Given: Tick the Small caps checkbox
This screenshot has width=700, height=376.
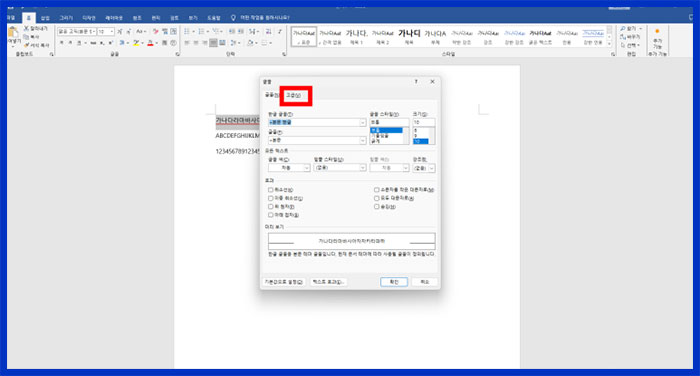Looking at the screenshot, I should coord(376,190).
